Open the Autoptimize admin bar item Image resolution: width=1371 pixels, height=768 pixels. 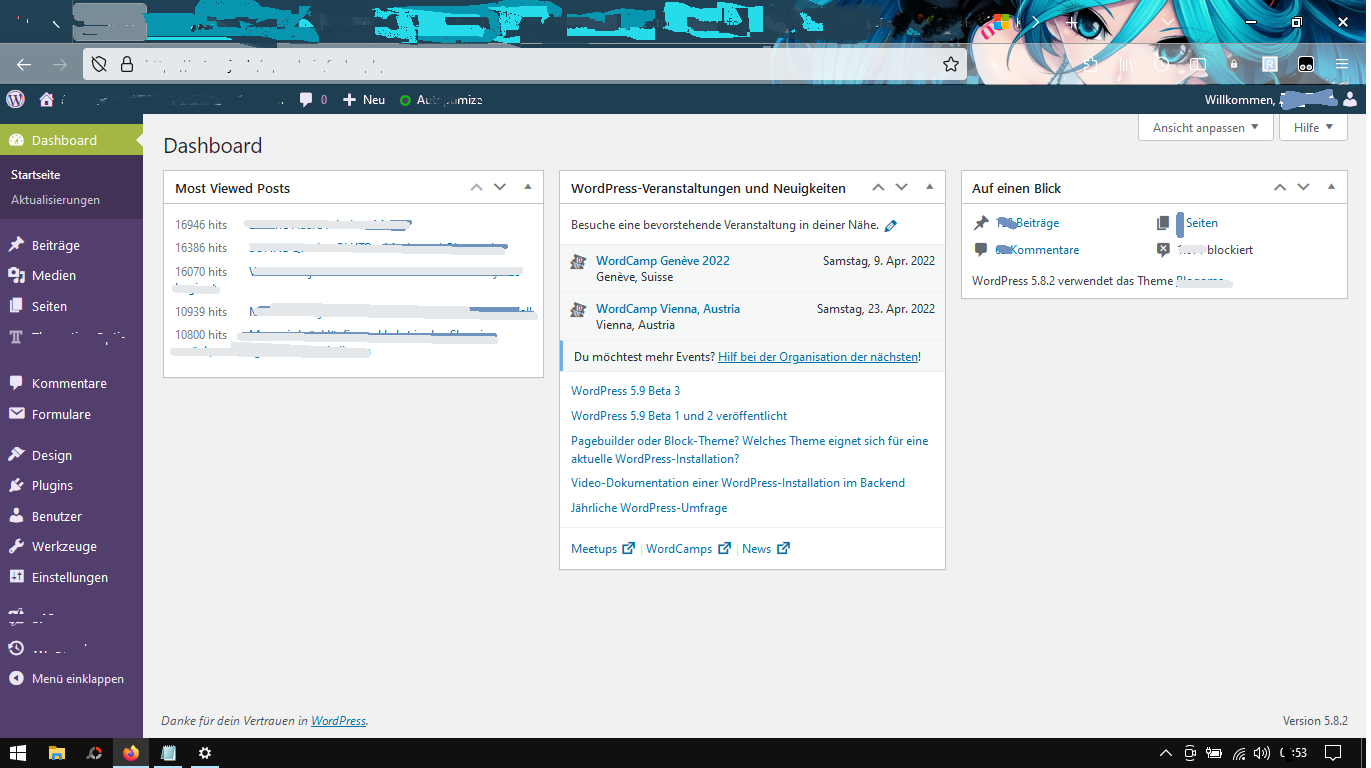[x=441, y=100]
